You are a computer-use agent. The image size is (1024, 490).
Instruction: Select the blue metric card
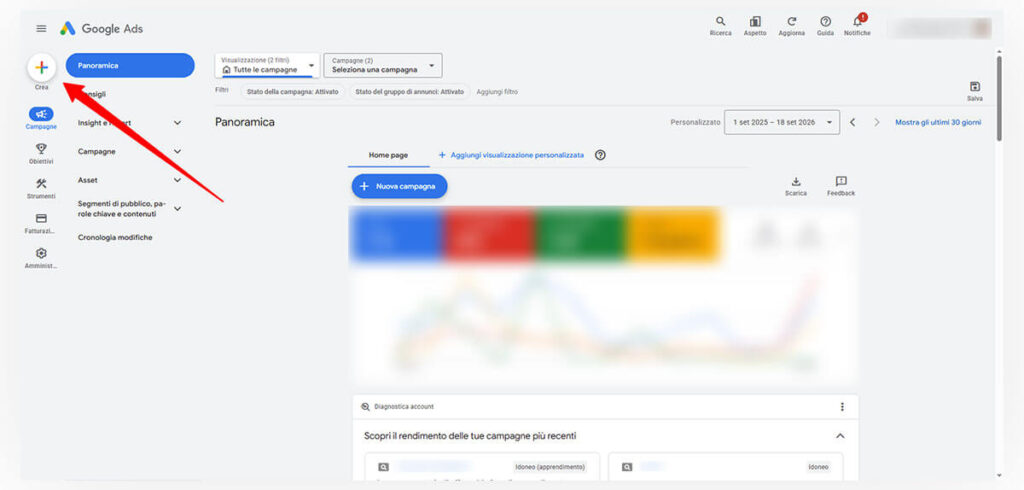point(397,235)
